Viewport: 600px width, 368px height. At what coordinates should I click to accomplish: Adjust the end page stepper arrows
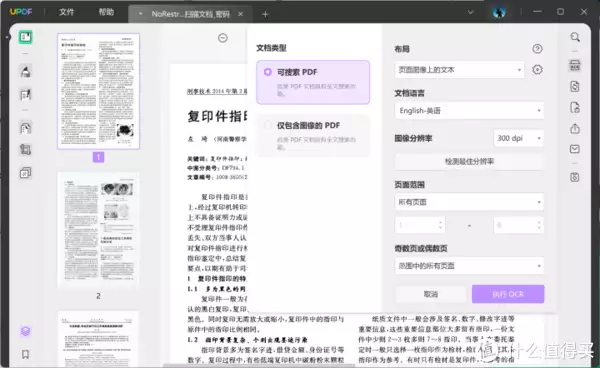pyautogui.click(x=539, y=225)
